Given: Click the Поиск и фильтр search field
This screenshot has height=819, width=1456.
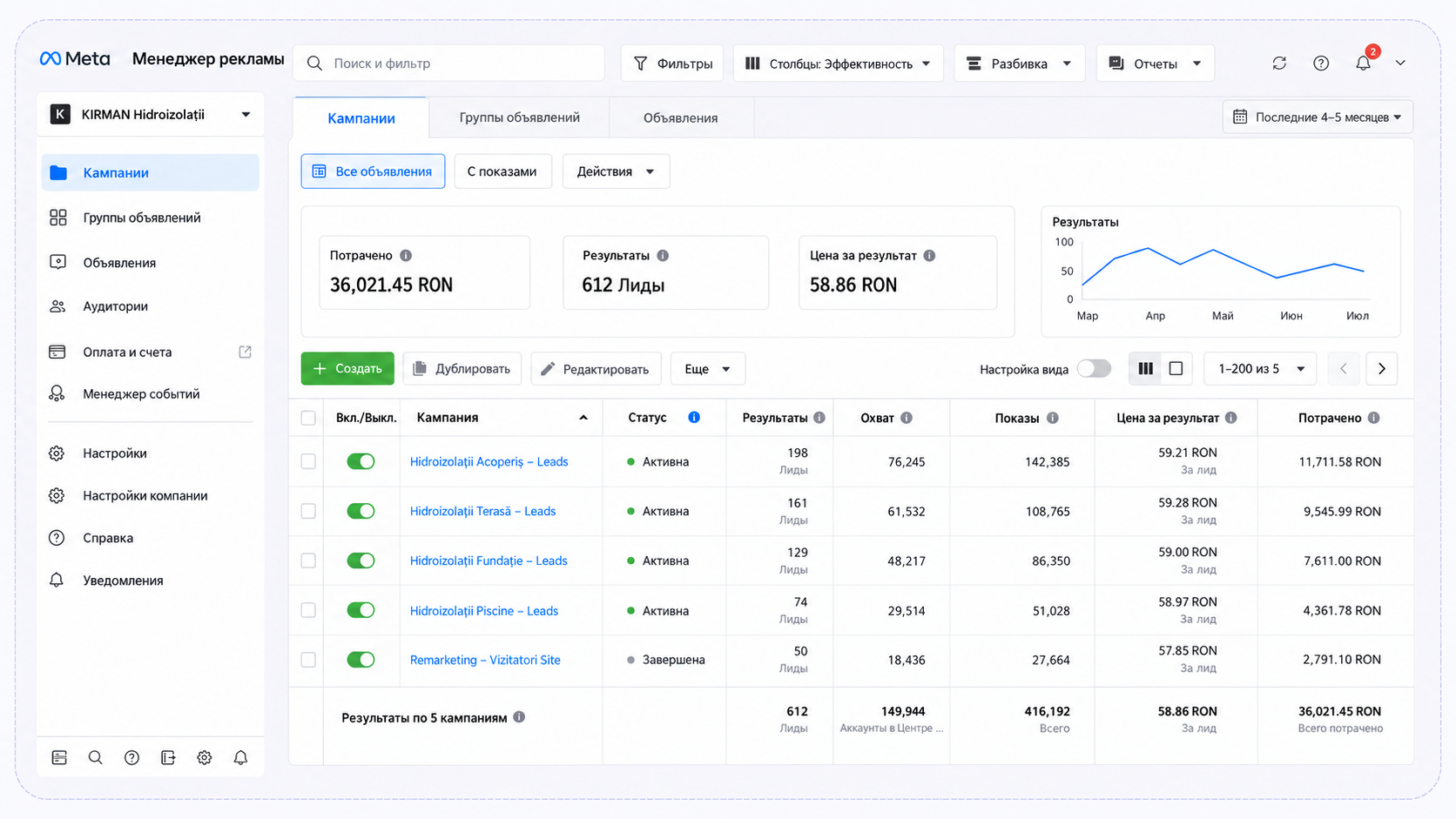Looking at the screenshot, I should (x=449, y=64).
